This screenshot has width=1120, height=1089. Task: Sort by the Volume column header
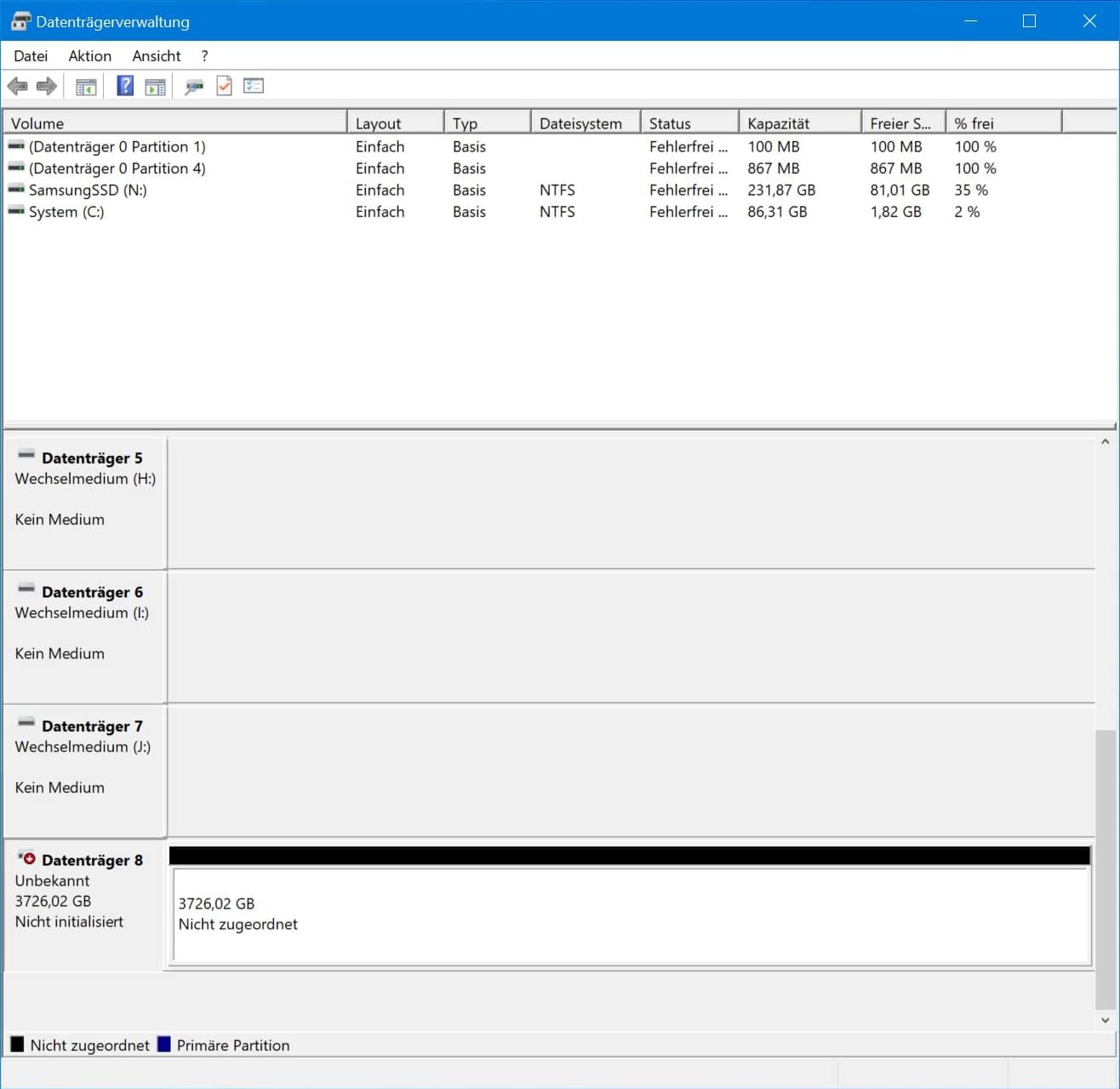coord(175,123)
